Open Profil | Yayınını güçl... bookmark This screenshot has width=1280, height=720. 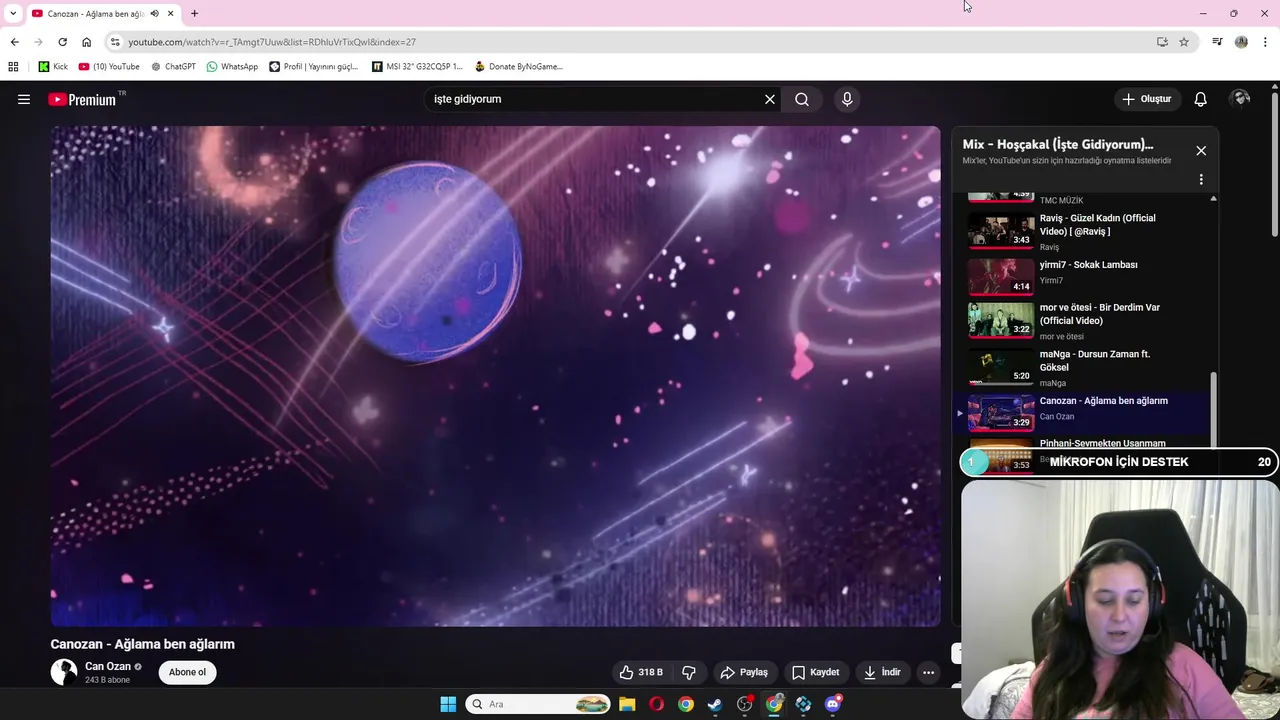[x=313, y=67]
